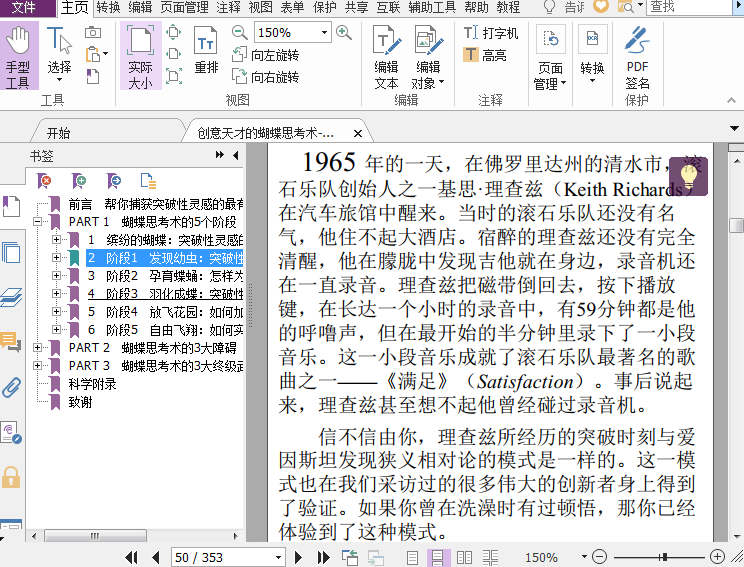The height and width of the screenshot is (567, 744).
Task: Open the document tab list dropdown arrow
Action: coord(734,128)
